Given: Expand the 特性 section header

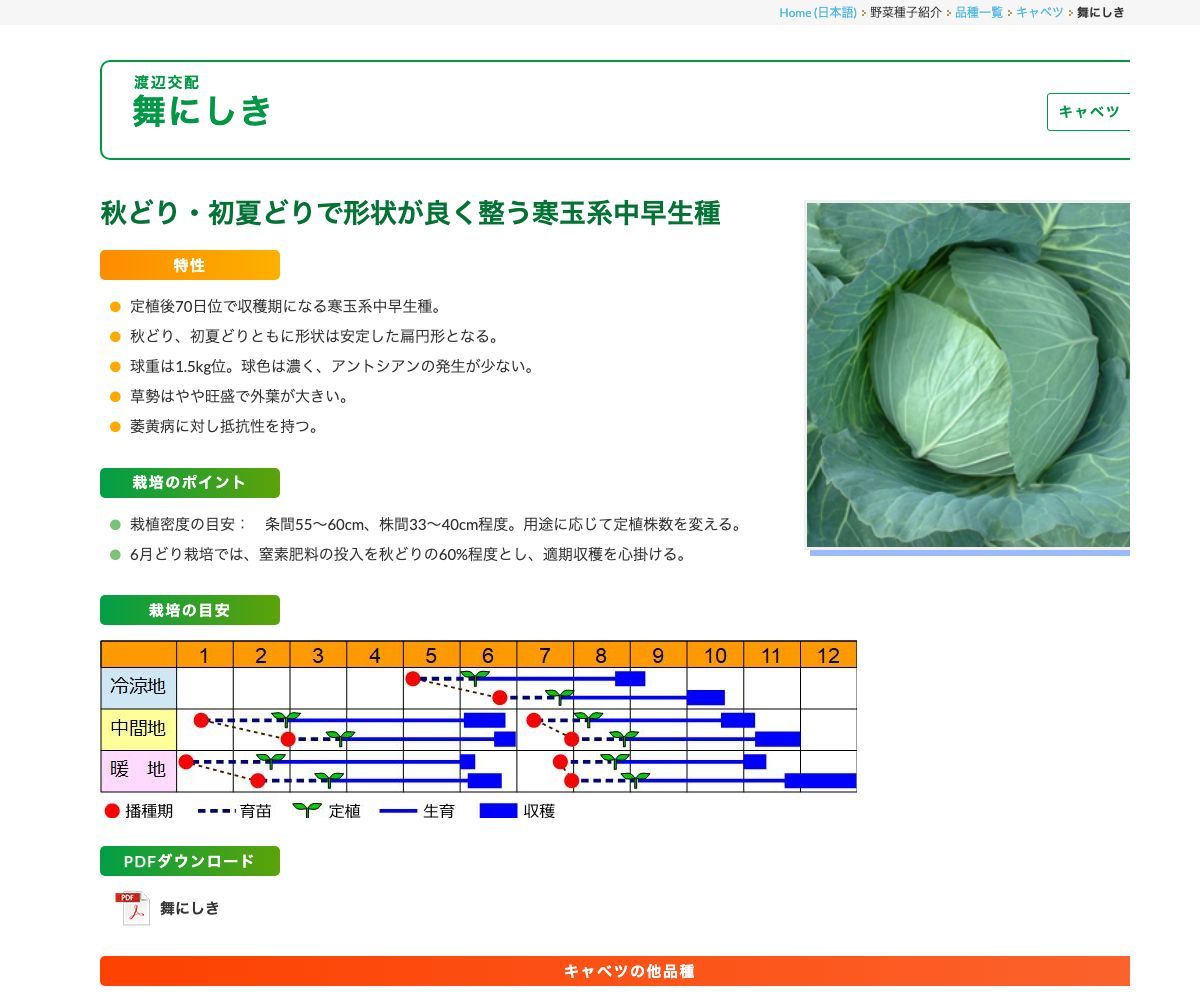Looking at the screenshot, I should (188, 265).
